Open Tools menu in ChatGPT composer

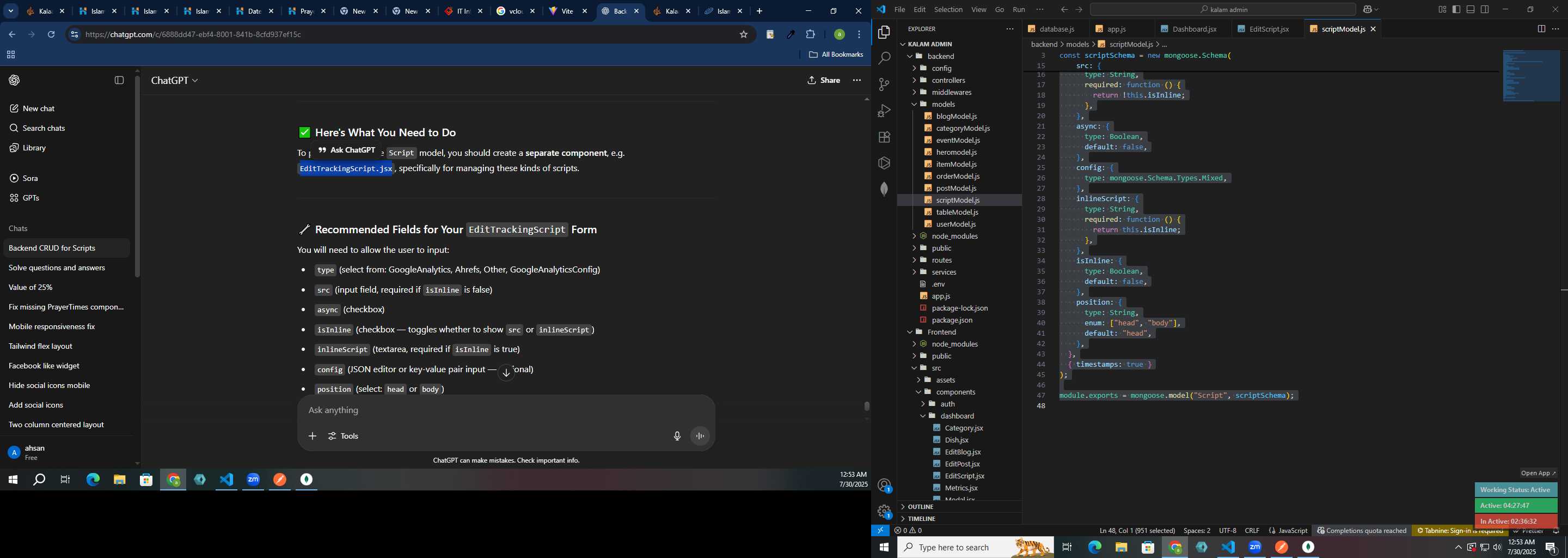344,436
